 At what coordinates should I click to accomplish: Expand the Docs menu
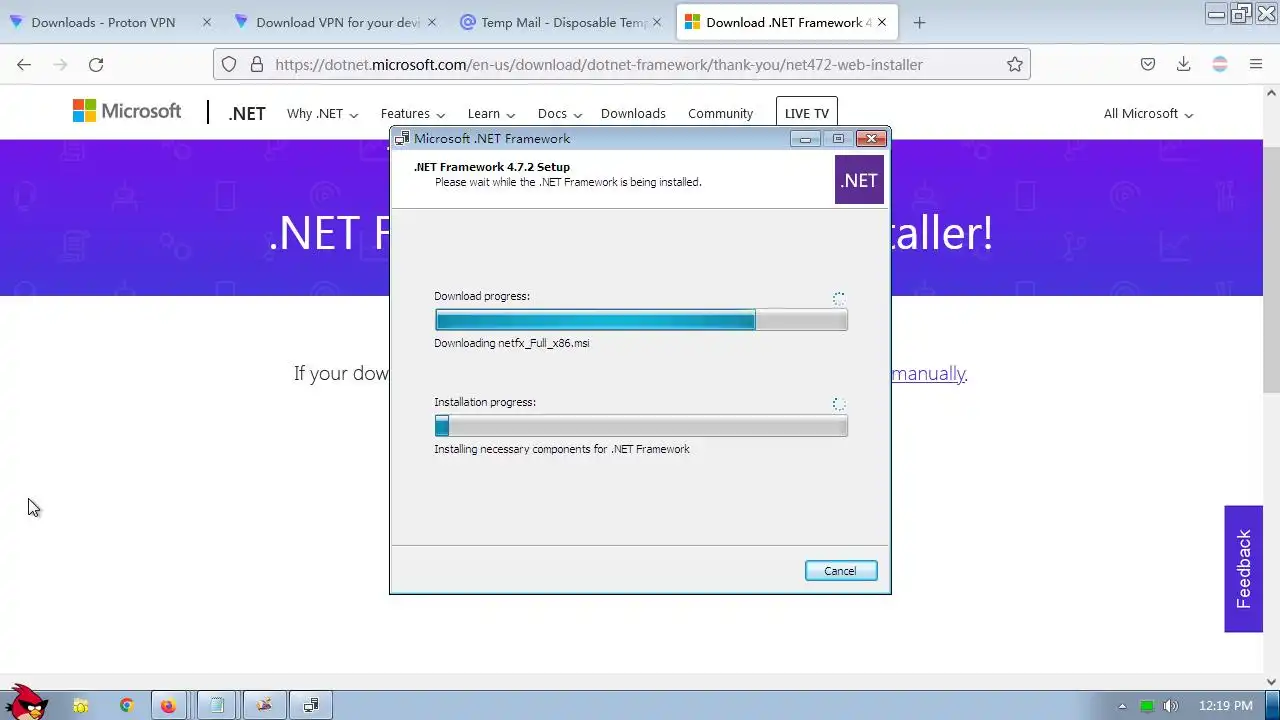coord(559,113)
